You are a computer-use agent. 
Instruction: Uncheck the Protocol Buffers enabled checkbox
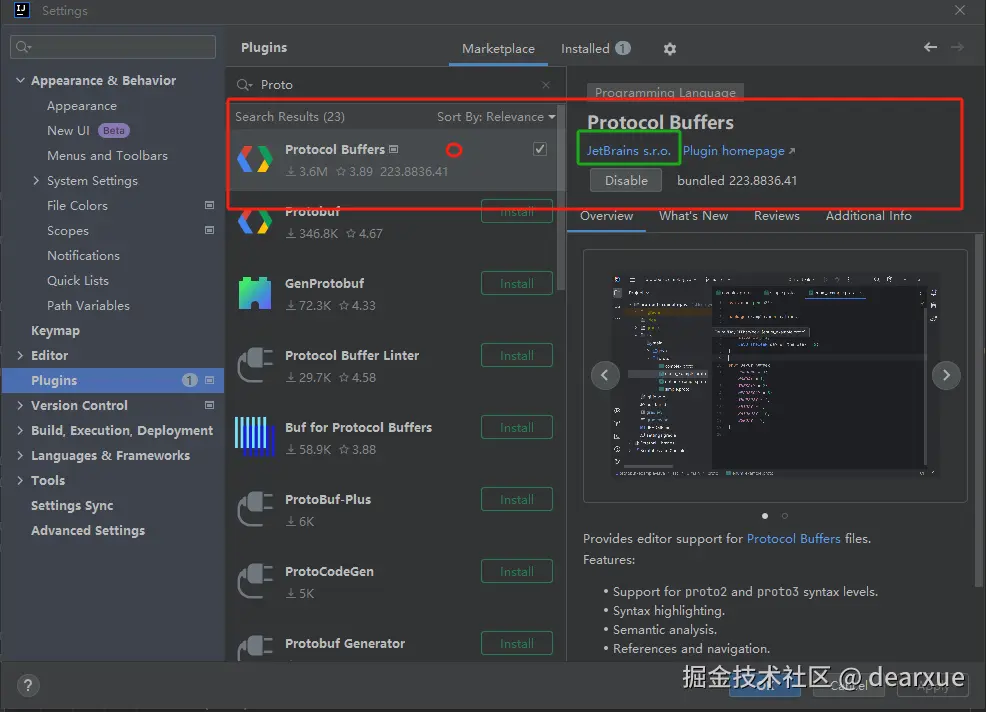tap(539, 148)
